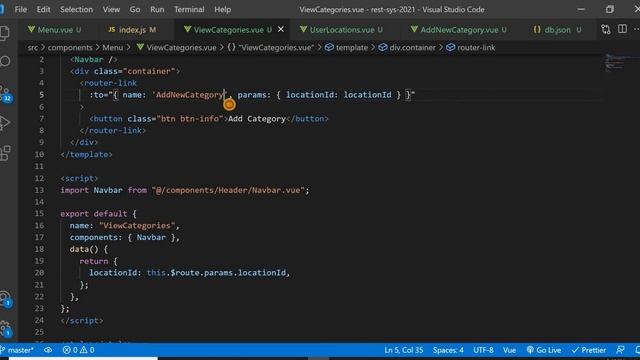
Task: Change language mode via Vue indicator
Action: pos(509,350)
